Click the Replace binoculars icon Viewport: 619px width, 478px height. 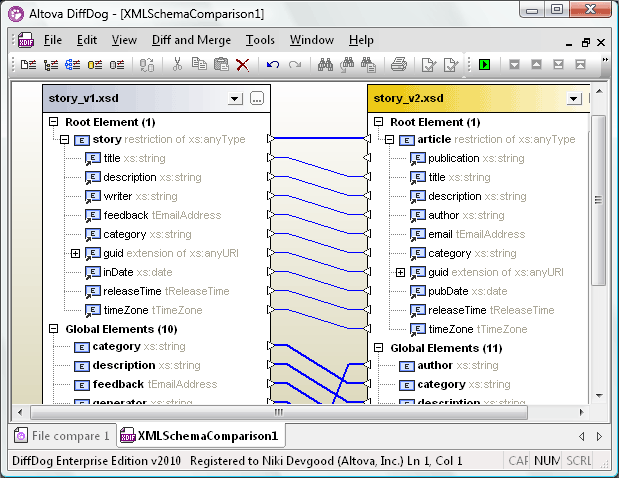[368, 64]
